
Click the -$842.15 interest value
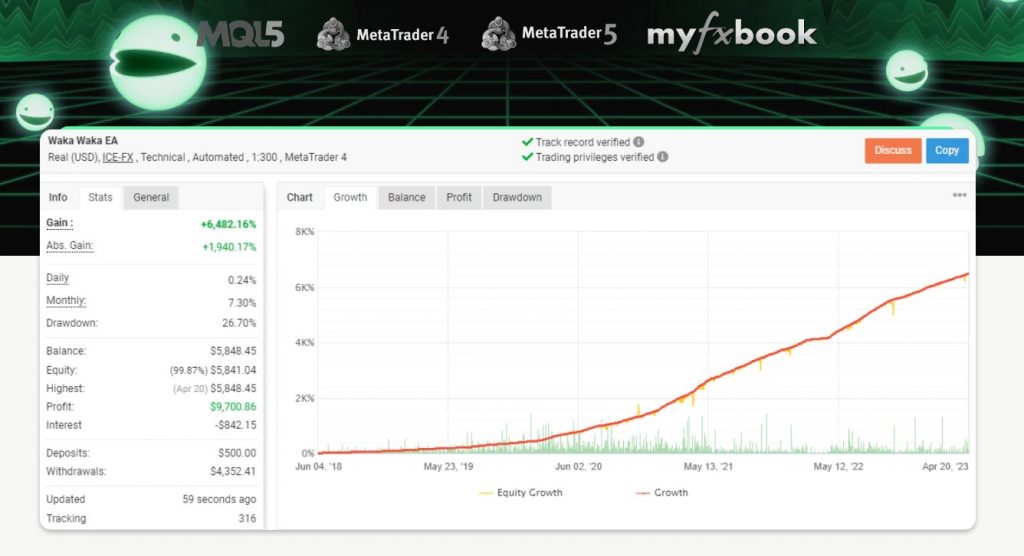(236, 425)
